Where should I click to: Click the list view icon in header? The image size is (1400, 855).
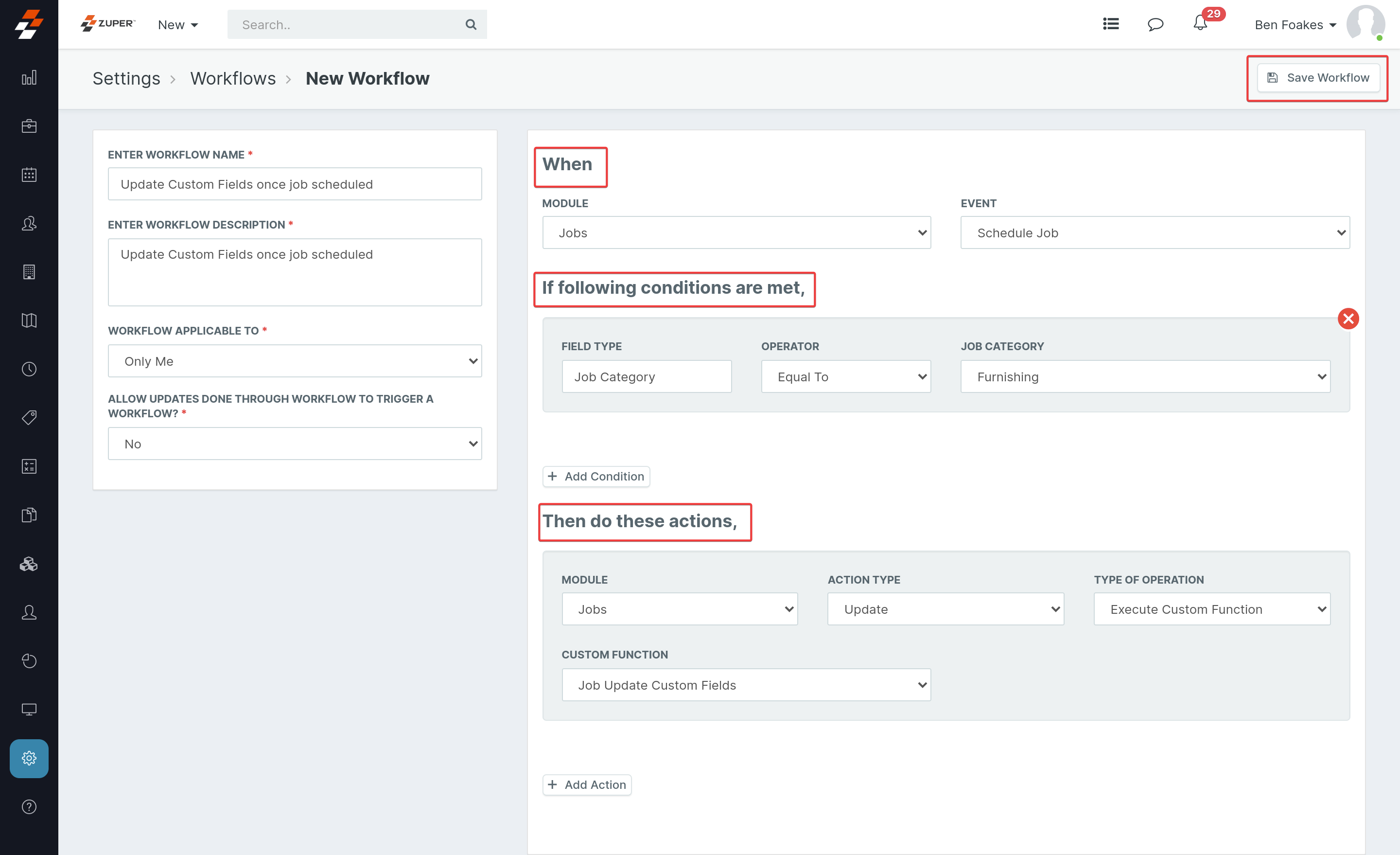1111,24
